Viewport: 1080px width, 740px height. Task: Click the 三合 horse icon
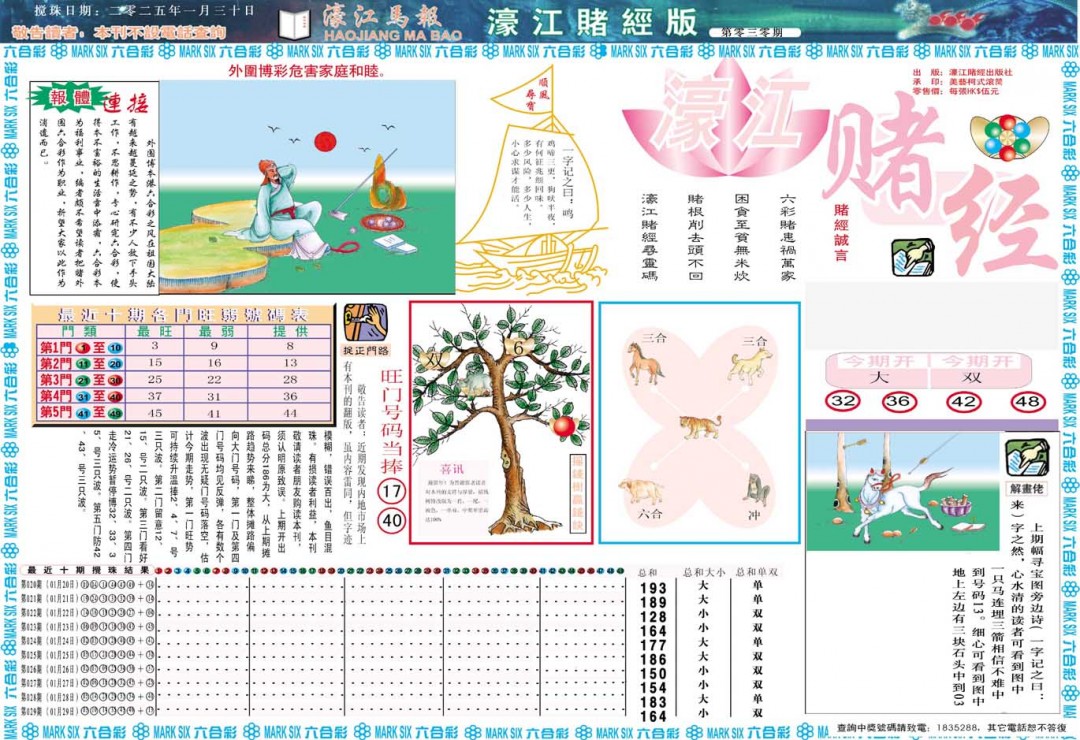point(645,364)
